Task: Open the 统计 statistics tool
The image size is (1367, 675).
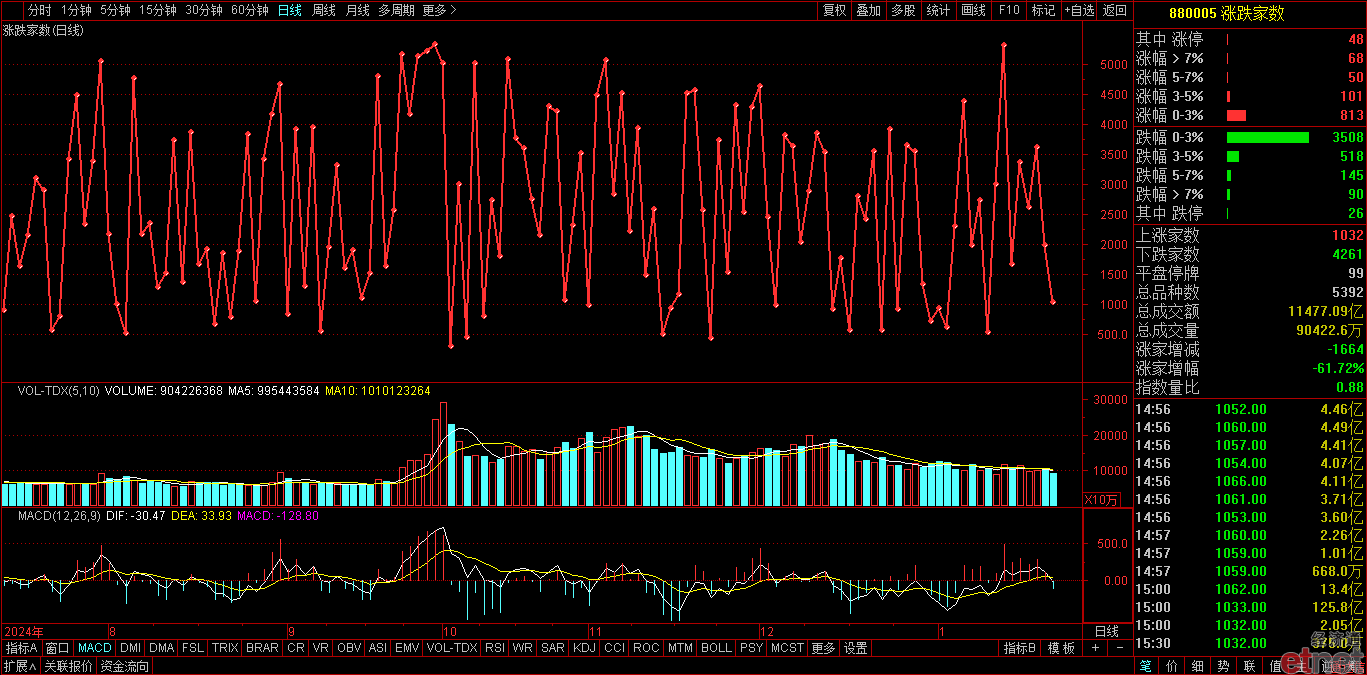Action: point(938,10)
